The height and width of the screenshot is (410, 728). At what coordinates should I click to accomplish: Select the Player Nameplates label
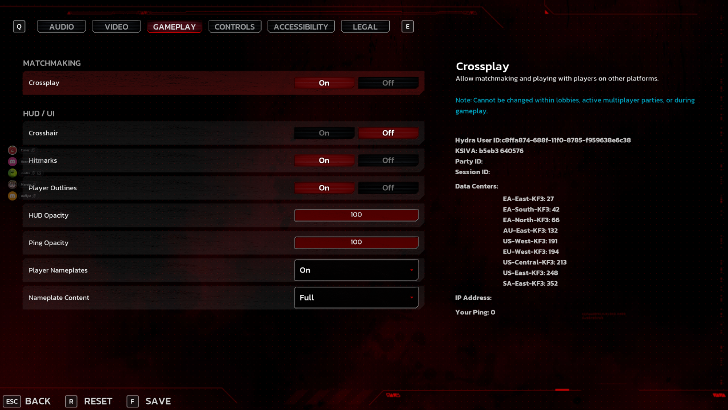(58, 270)
